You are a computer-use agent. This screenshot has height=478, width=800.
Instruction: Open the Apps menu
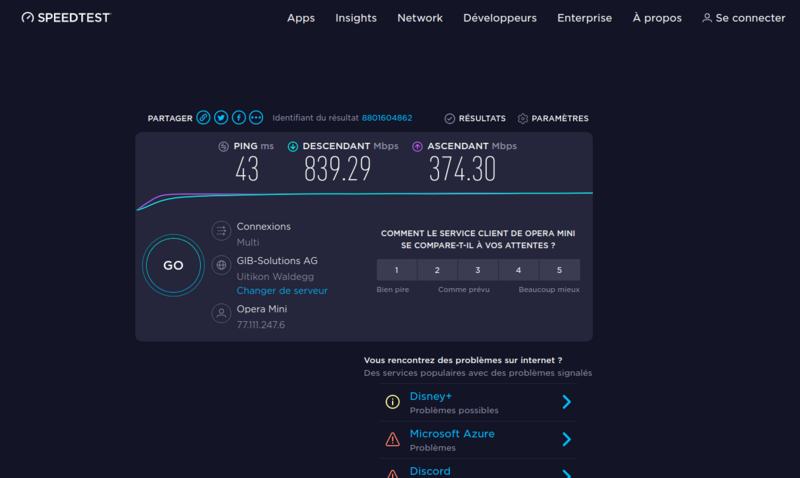pos(301,18)
